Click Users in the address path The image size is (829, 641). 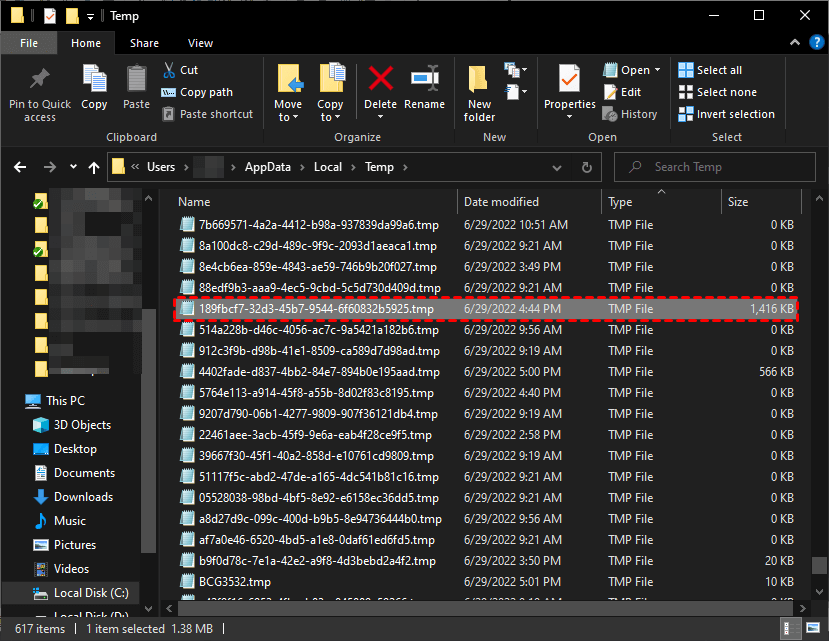[161, 167]
